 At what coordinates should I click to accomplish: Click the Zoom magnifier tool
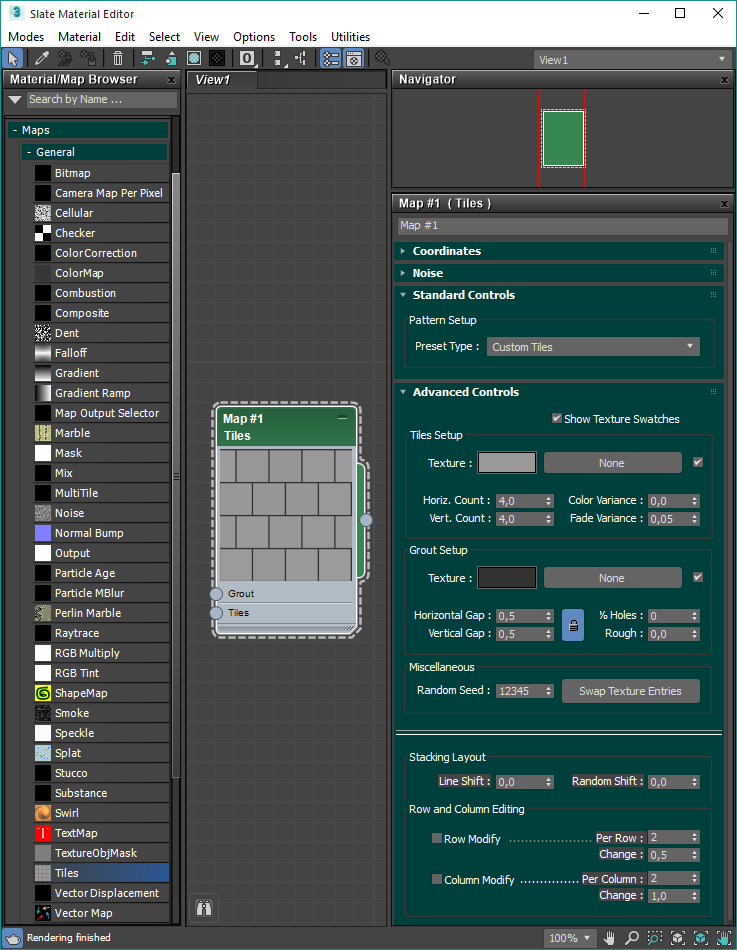[x=632, y=938]
